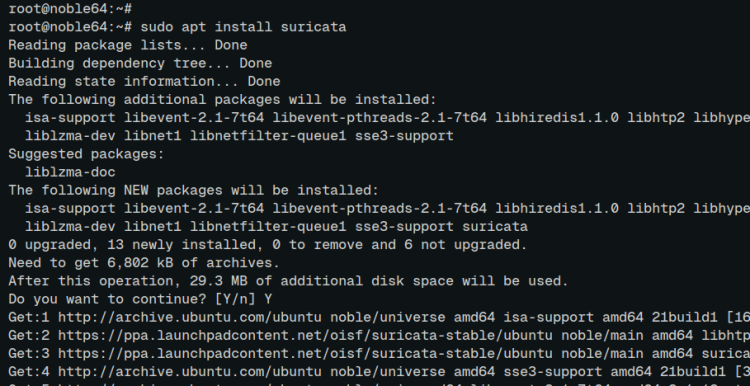Click the sudo apt install suricata command

point(243,27)
